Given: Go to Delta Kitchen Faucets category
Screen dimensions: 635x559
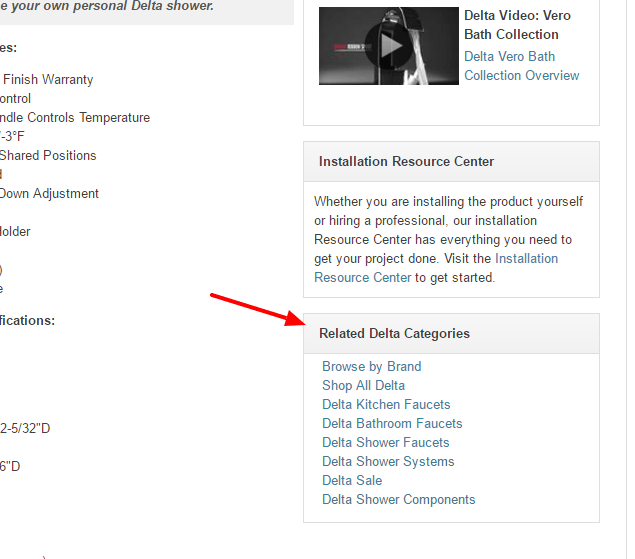Looking at the screenshot, I should (386, 404).
